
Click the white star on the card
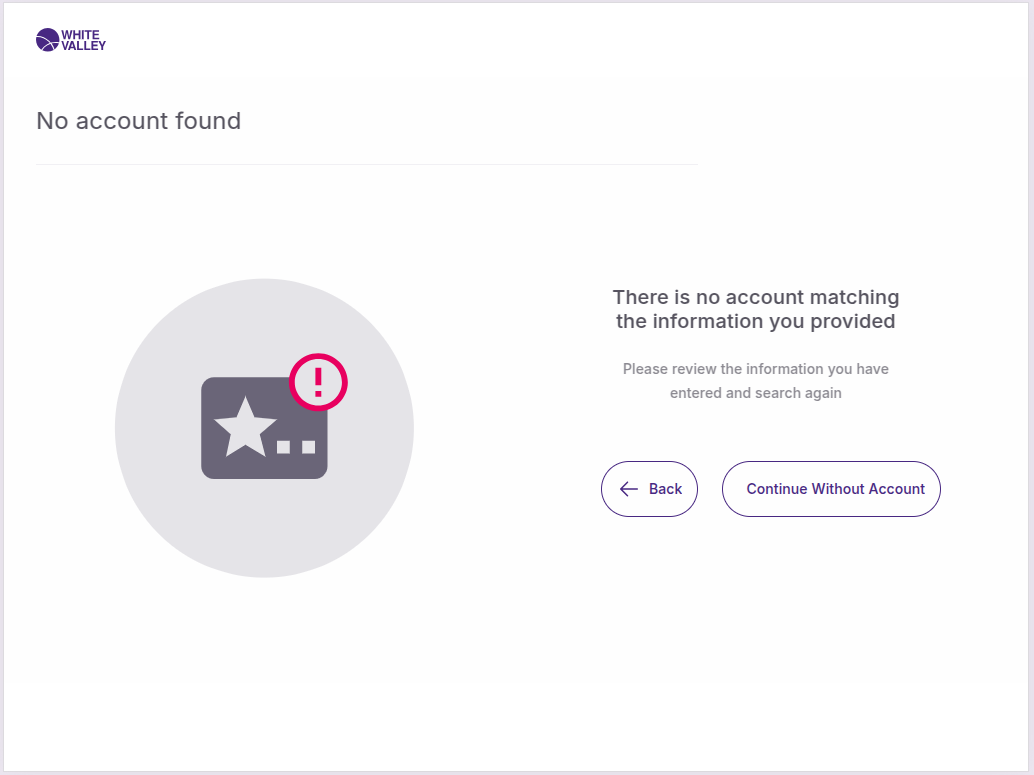(x=245, y=427)
